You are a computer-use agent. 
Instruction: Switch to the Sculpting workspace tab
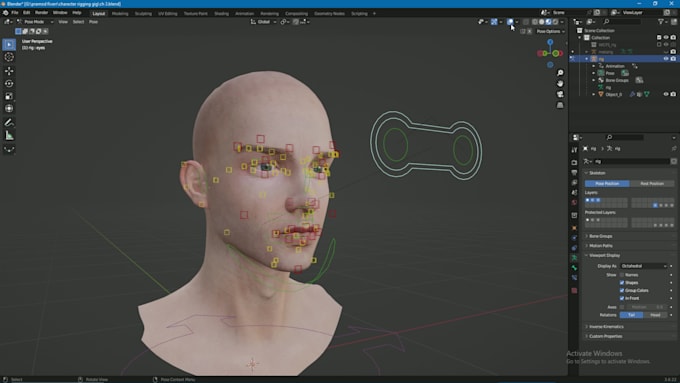coord(143,13)
